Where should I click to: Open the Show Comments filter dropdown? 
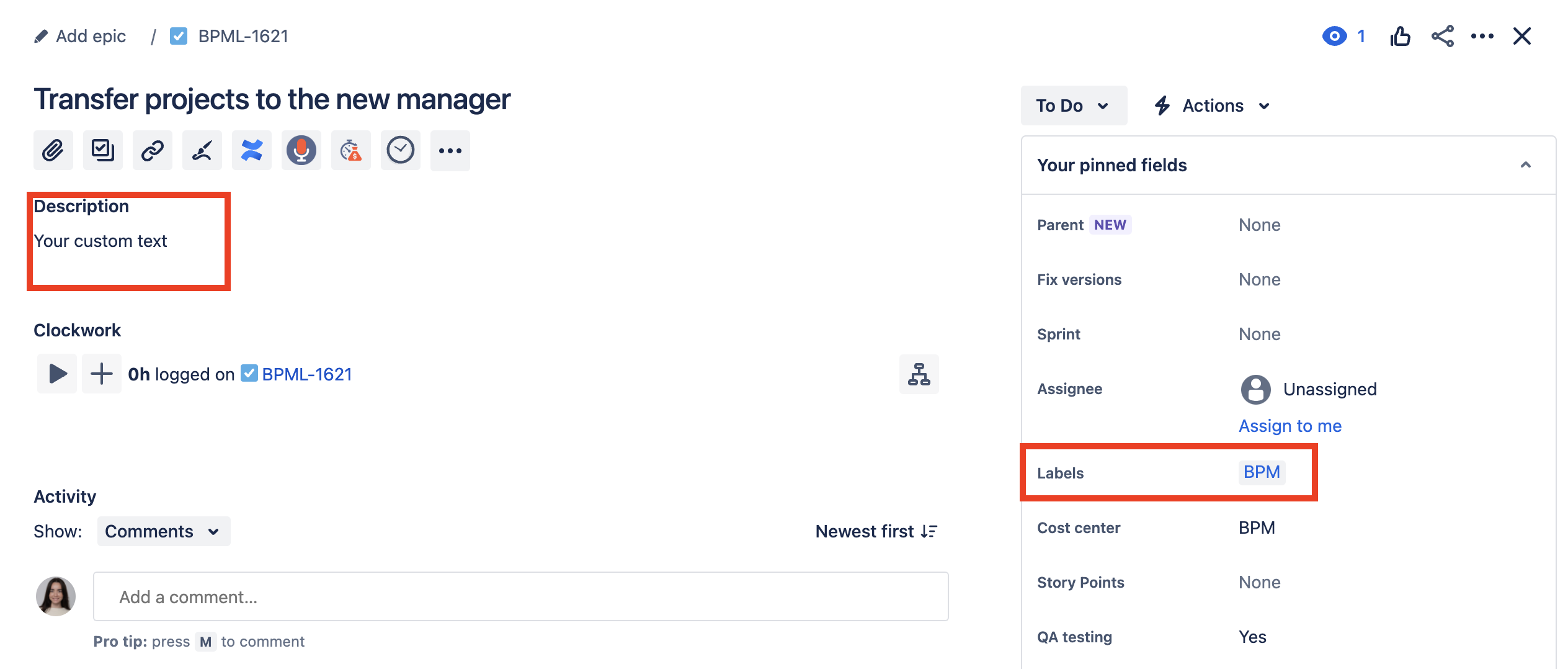[163, 531]
